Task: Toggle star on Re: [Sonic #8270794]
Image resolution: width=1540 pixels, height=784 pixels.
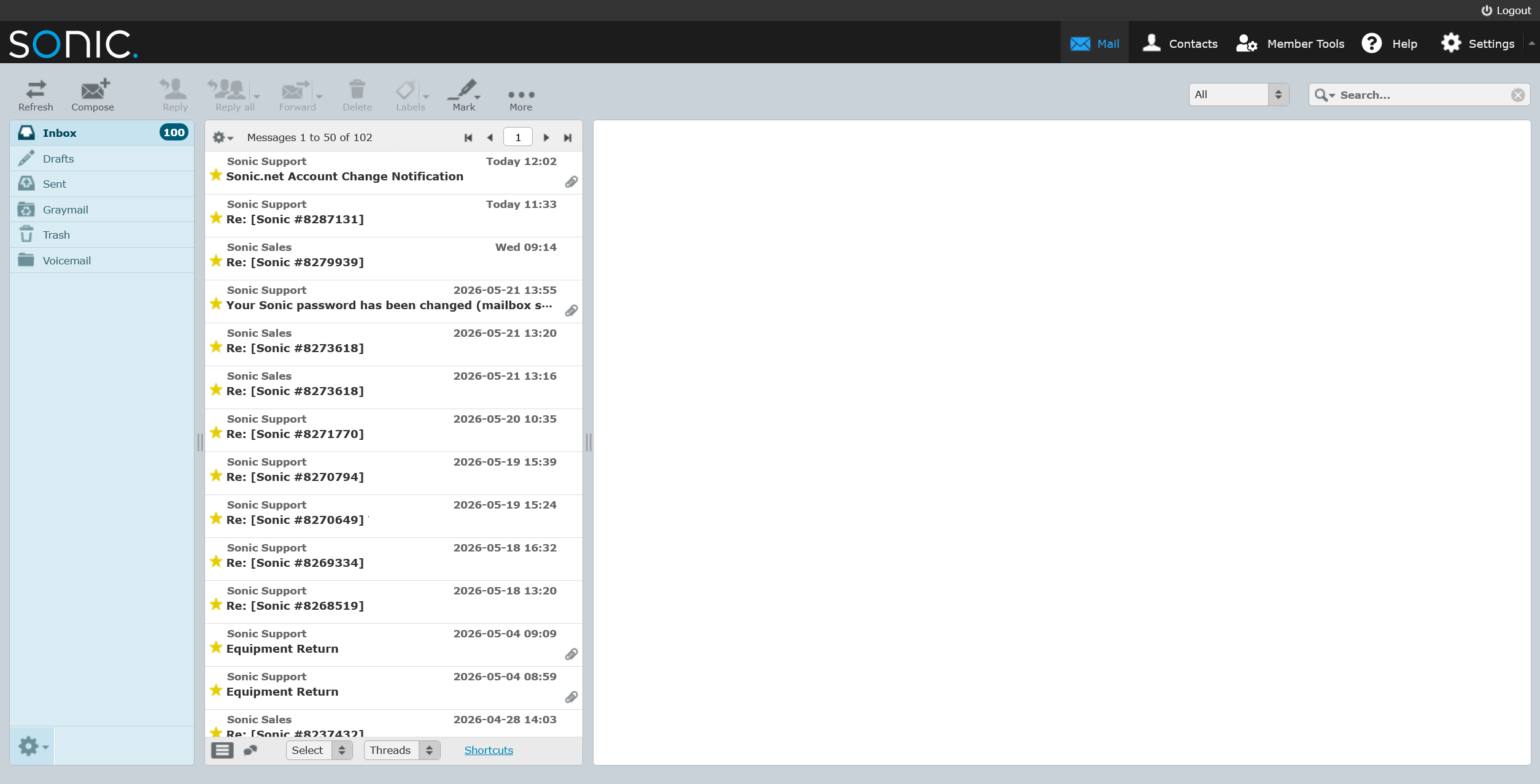Action: click(x=216, y=476)
